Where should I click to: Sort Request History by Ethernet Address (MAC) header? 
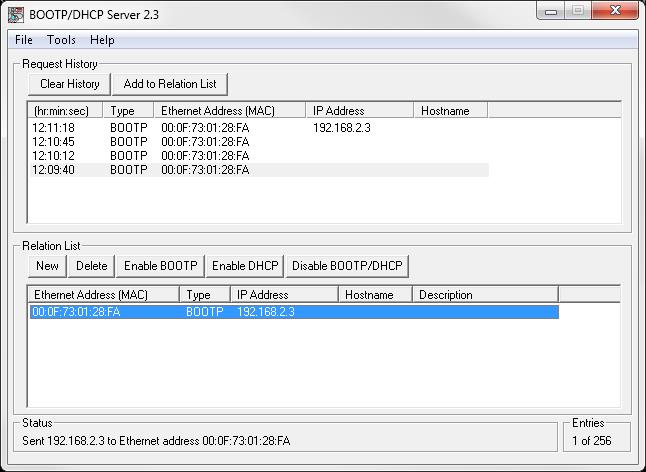(x=230, y=111)
